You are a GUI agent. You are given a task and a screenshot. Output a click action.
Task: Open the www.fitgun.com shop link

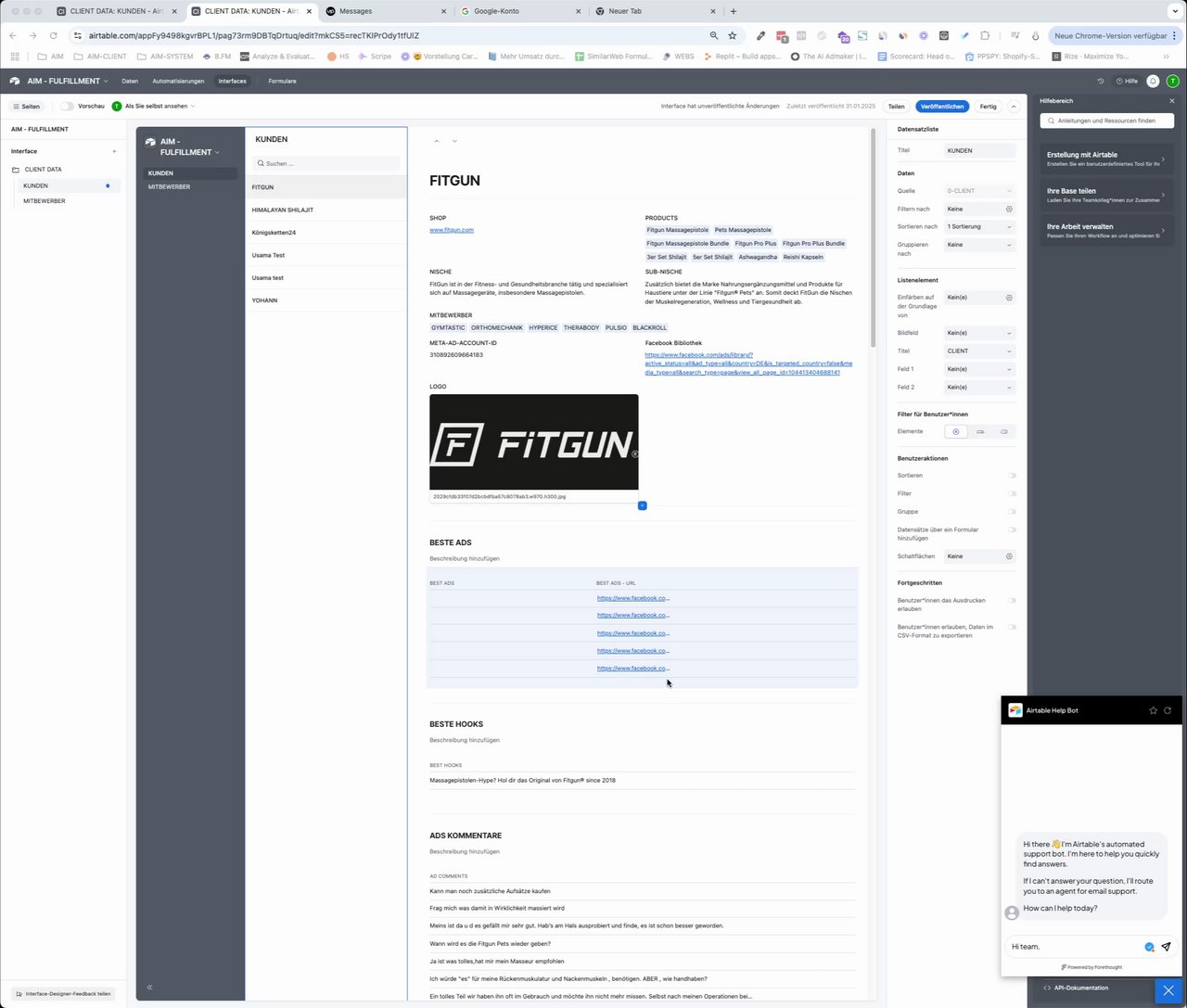[x=452, y=230]
